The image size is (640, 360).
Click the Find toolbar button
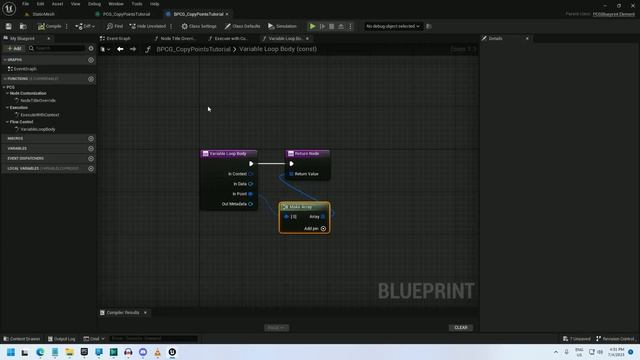115,26
